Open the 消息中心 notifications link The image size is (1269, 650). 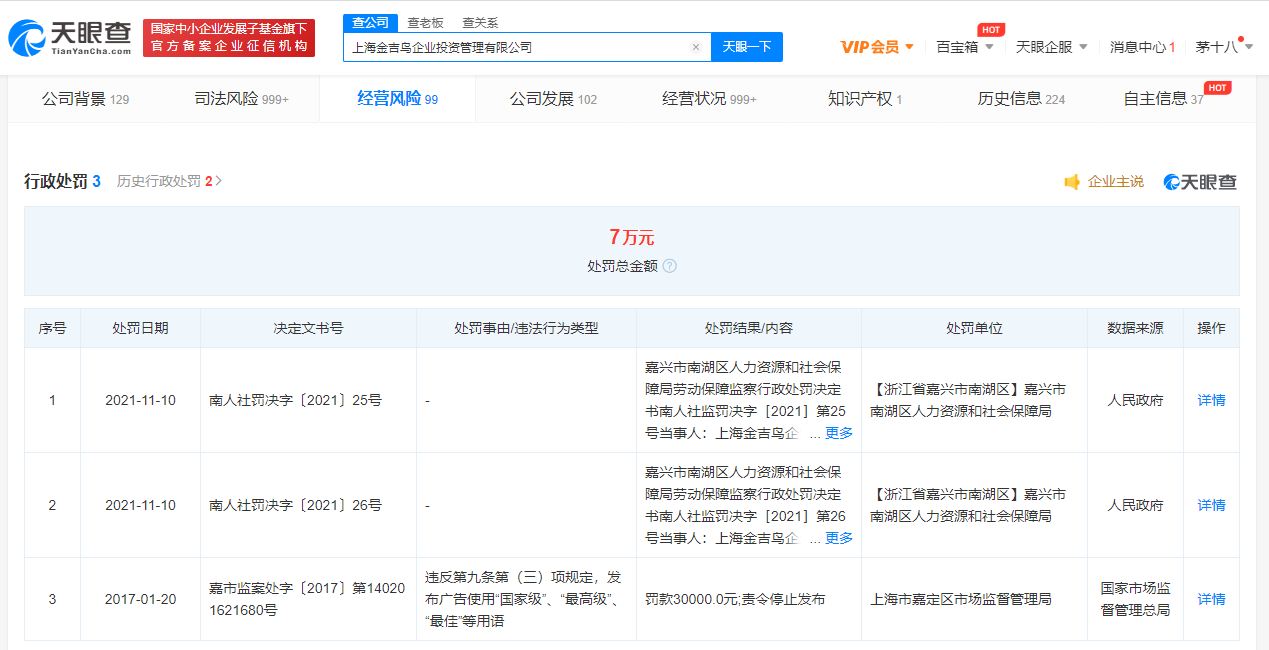point(1142,47)
